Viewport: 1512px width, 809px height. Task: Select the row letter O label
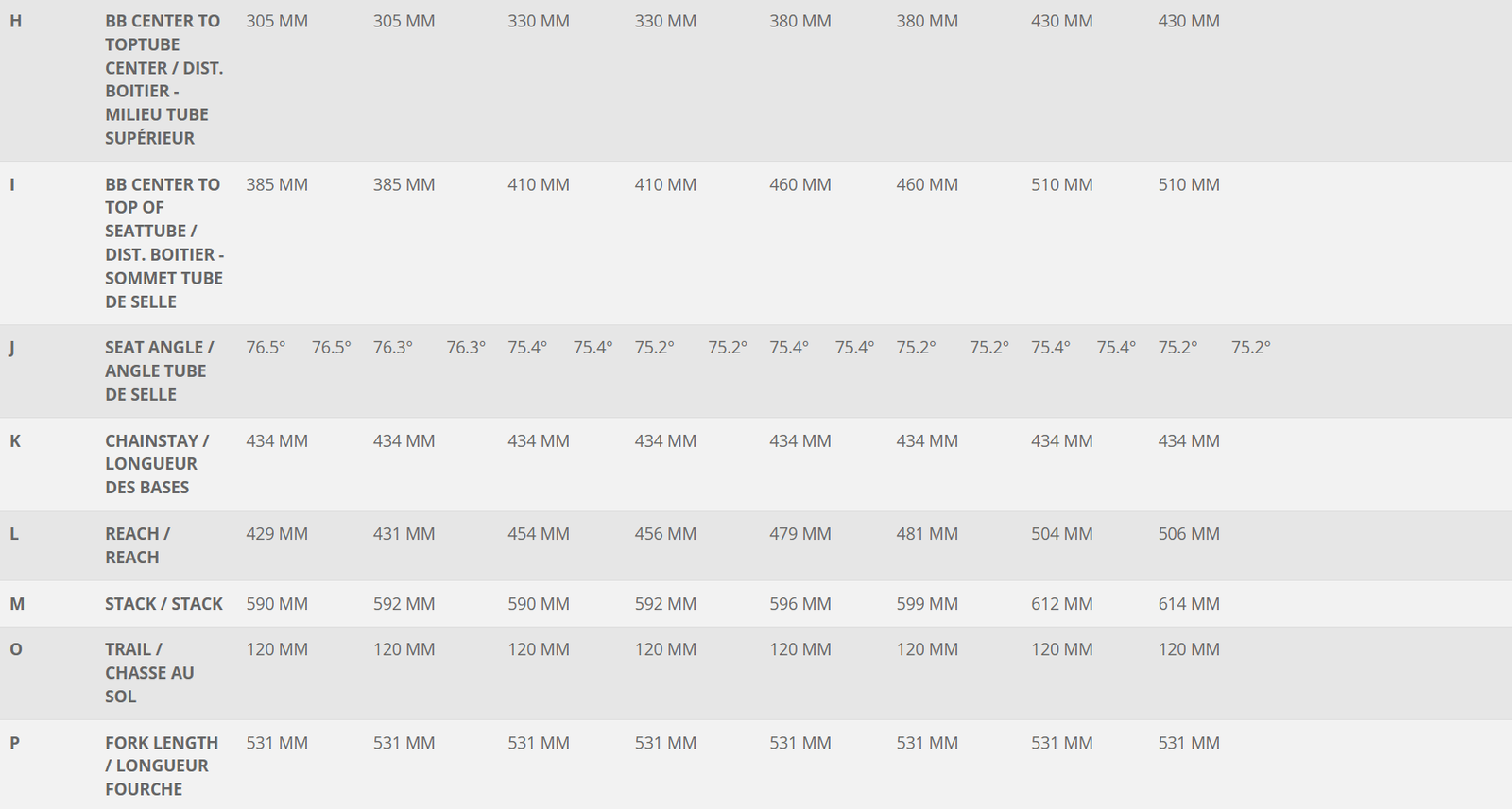15,649
